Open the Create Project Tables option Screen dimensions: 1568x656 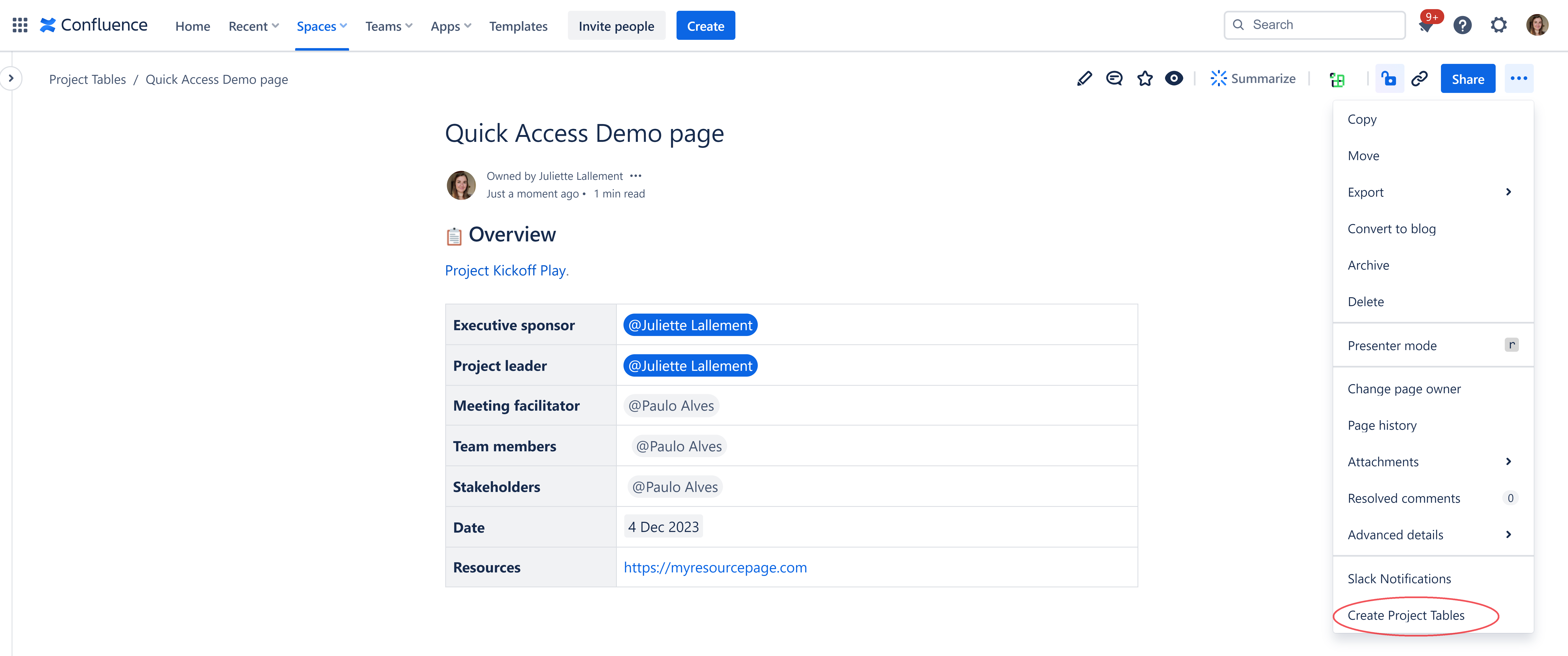(1406, 614)
